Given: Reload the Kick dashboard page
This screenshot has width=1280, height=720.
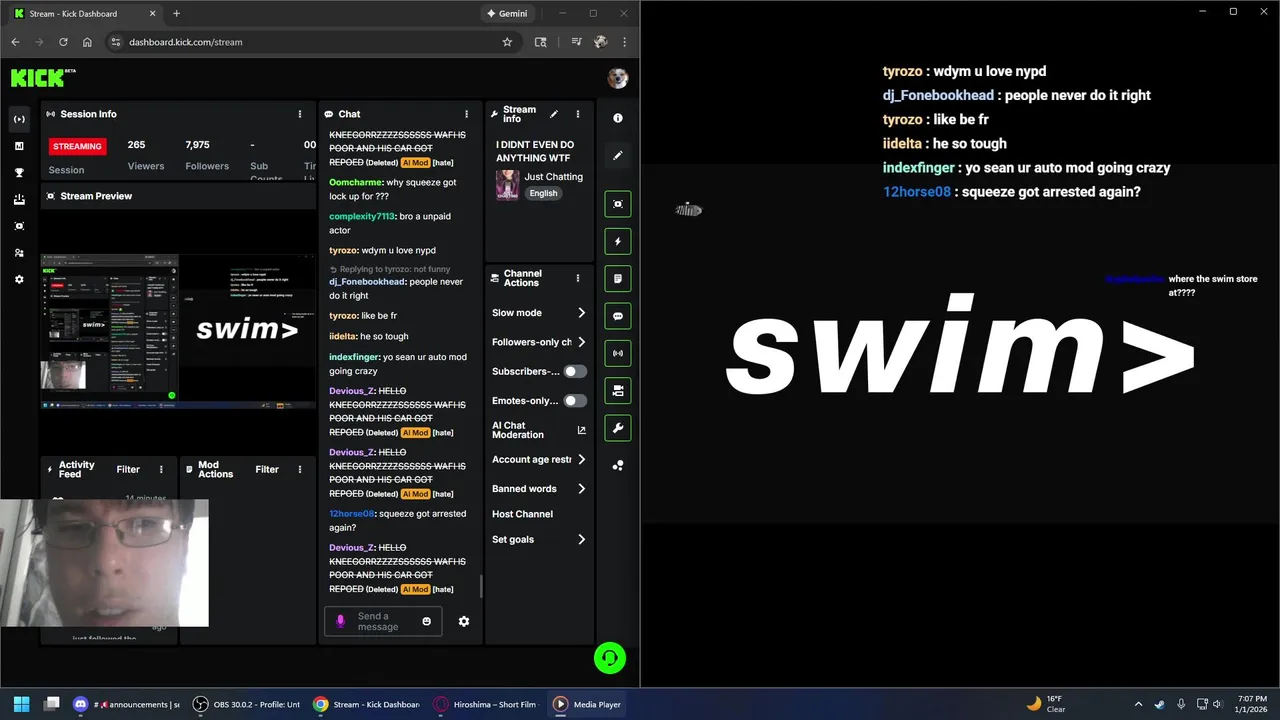Looking at the screenshot, I should pyautogui.click(x=63, y=42).
